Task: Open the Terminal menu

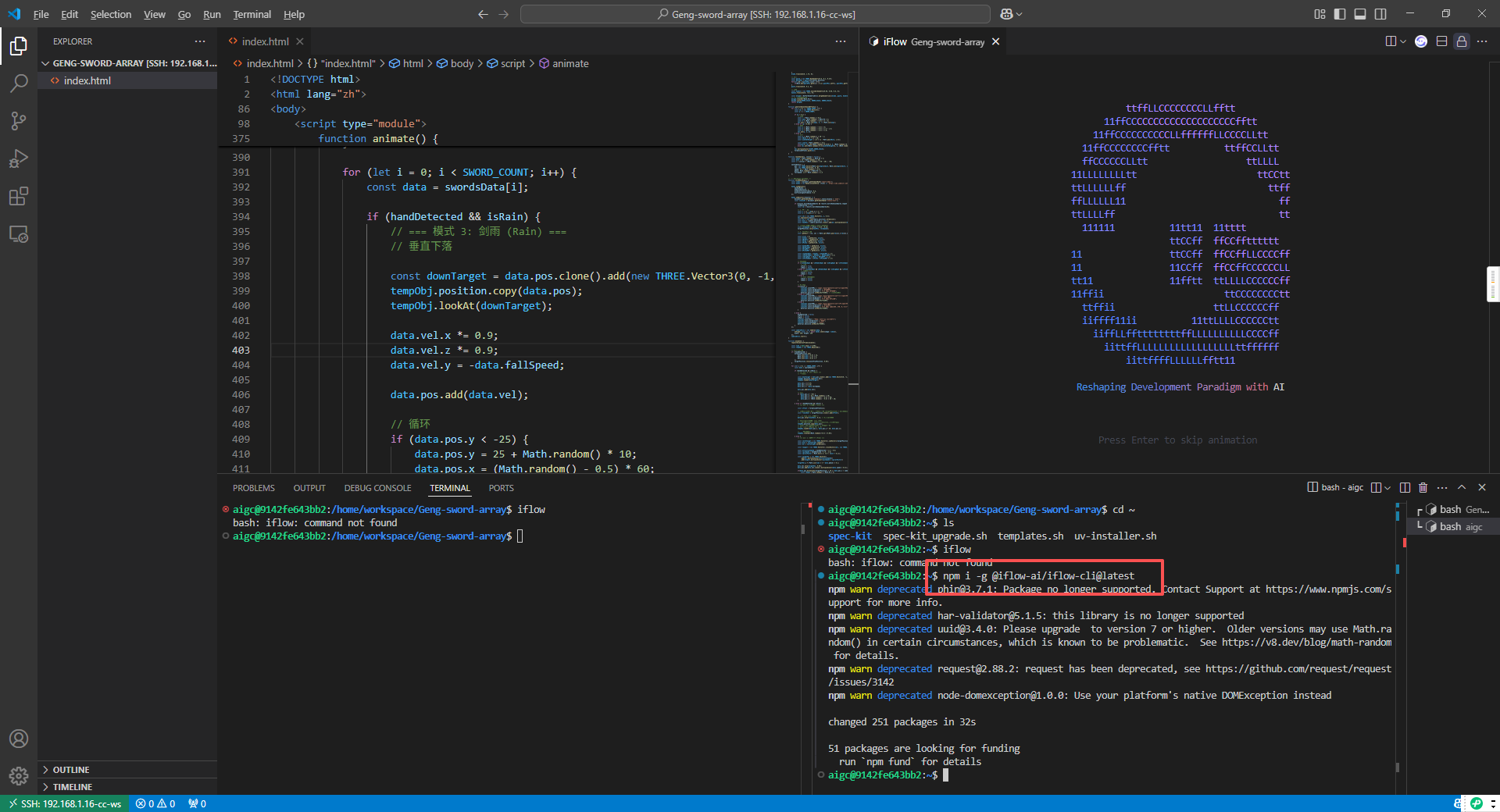Action: tap(252, 14)
